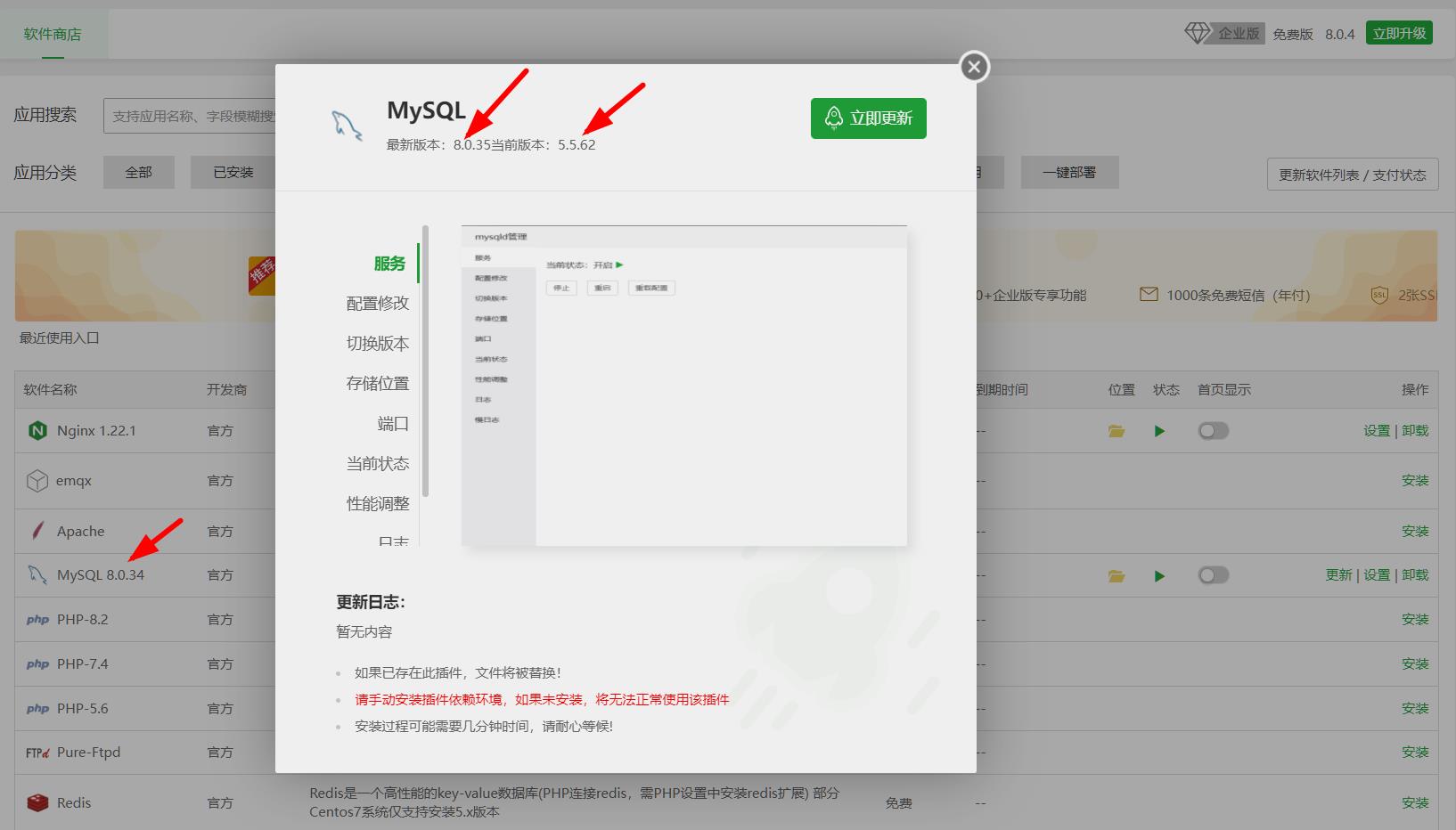Install Apache via 安装 link

1415,531
